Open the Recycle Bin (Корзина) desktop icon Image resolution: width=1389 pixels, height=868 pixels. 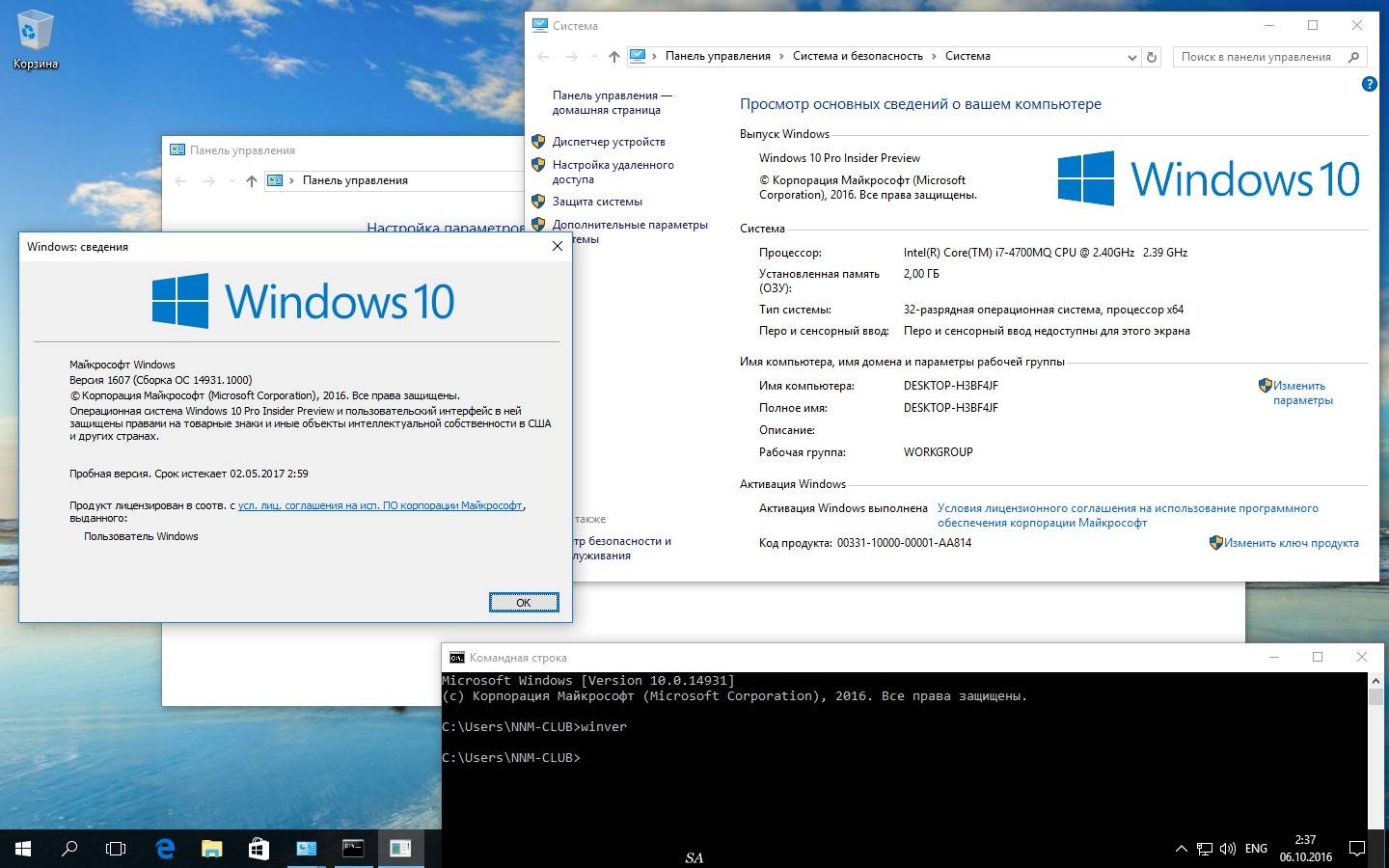pos(36,41)
